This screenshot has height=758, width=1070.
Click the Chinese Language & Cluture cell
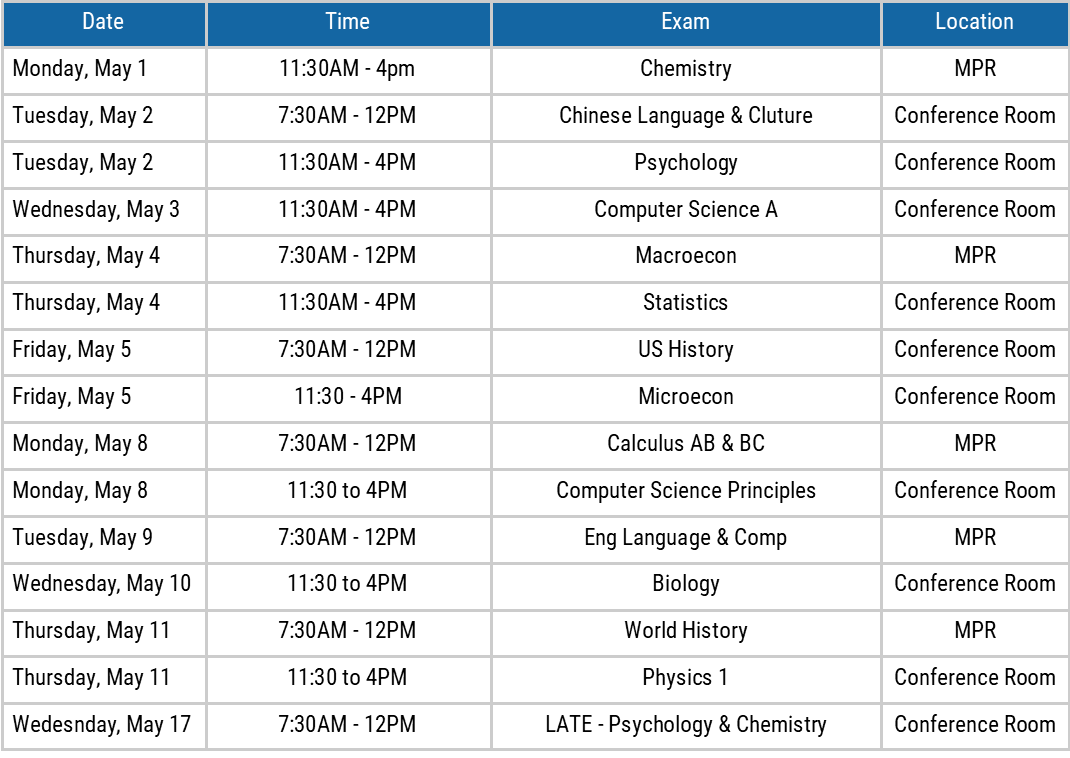click(x=685, y=116)
